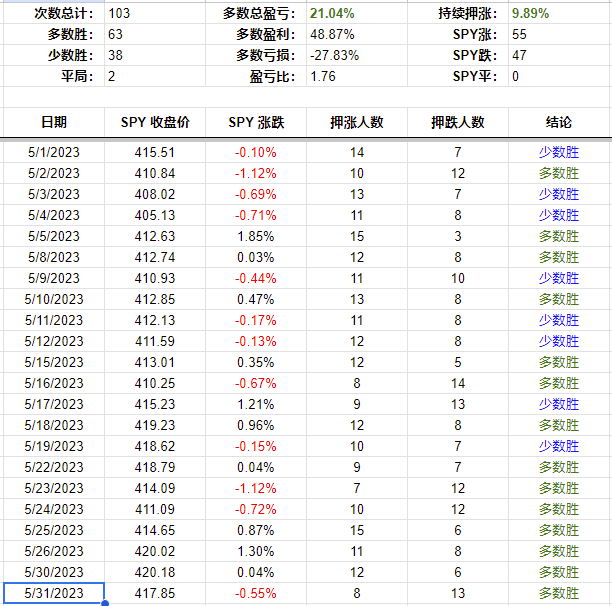Select change cell 1.21%
This screenshot has height=606, width=612.
[x=256, y=404]
